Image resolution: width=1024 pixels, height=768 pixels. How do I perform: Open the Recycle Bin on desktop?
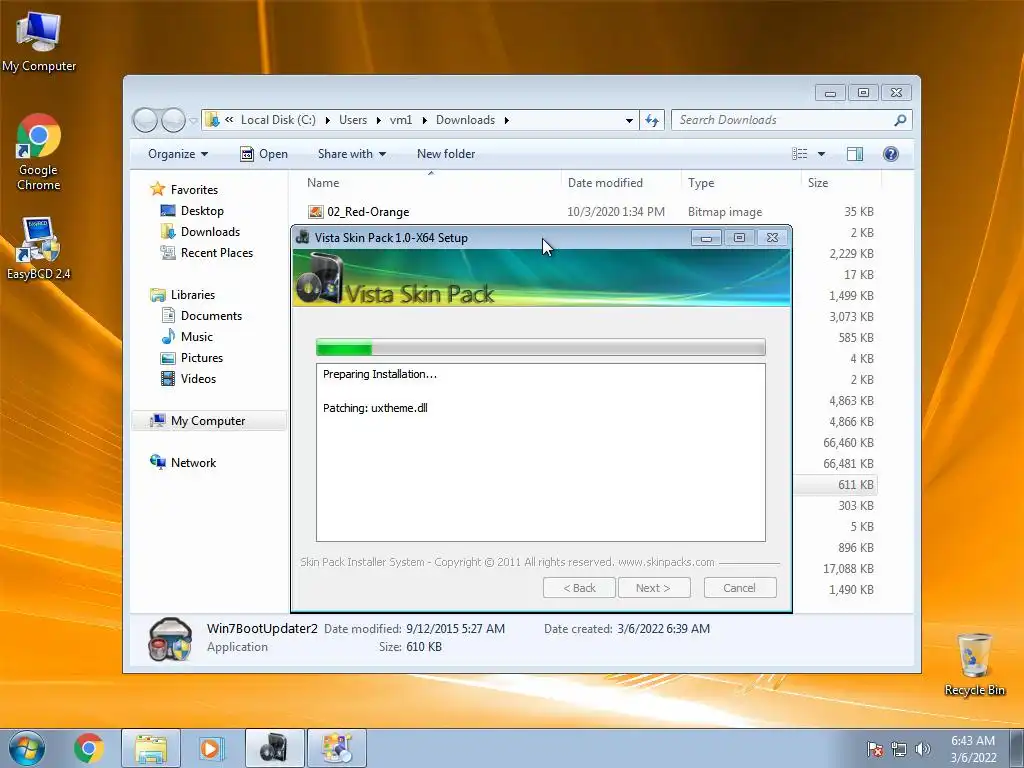tap(974, 664)
